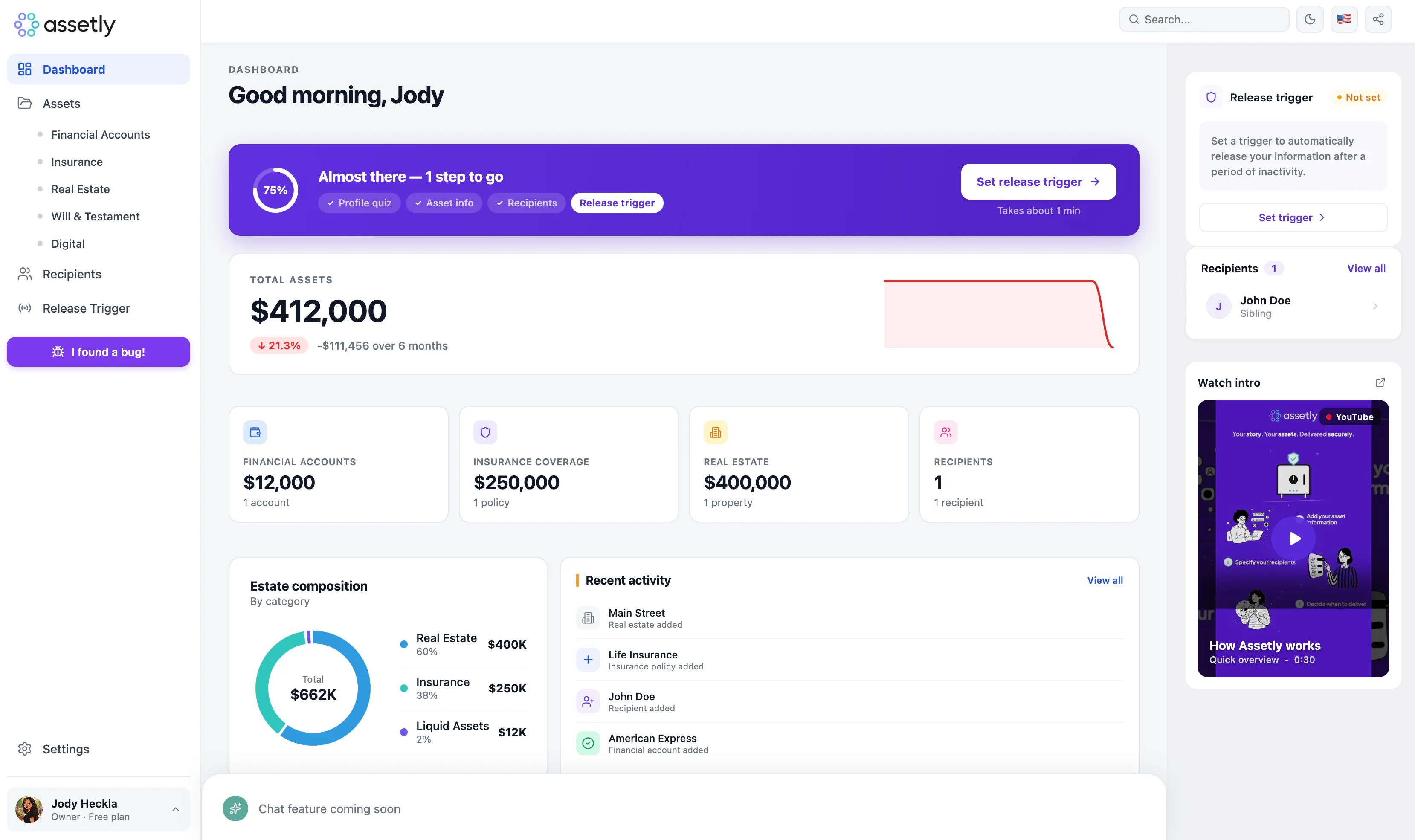Click the Financial Accounts wallet icon
The height and width of the screenshot is (840, 1415).
[x=255, y=432]
